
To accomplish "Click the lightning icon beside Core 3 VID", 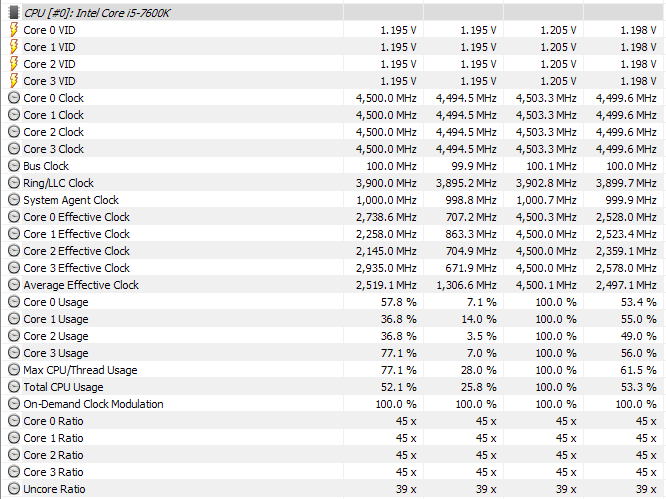I will pyautogui.click(x=14, y=81).
